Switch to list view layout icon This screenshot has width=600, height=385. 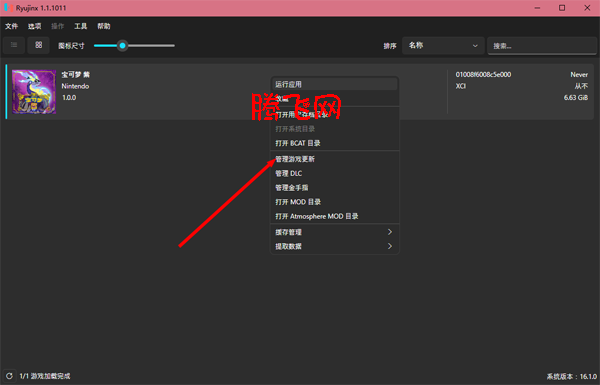14,45
